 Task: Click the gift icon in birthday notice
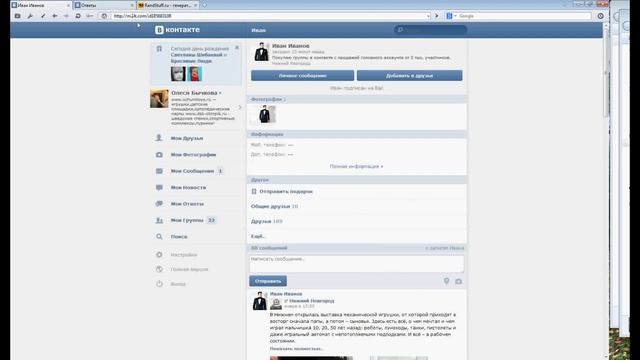coord(159,49)
